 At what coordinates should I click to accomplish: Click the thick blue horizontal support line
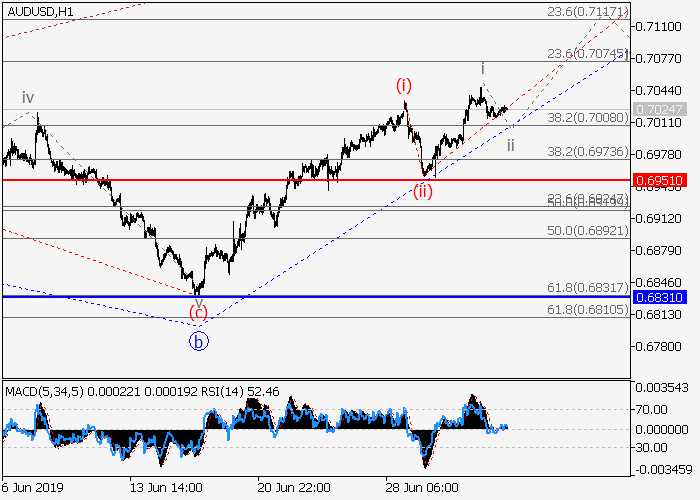(x=300, y=297)
